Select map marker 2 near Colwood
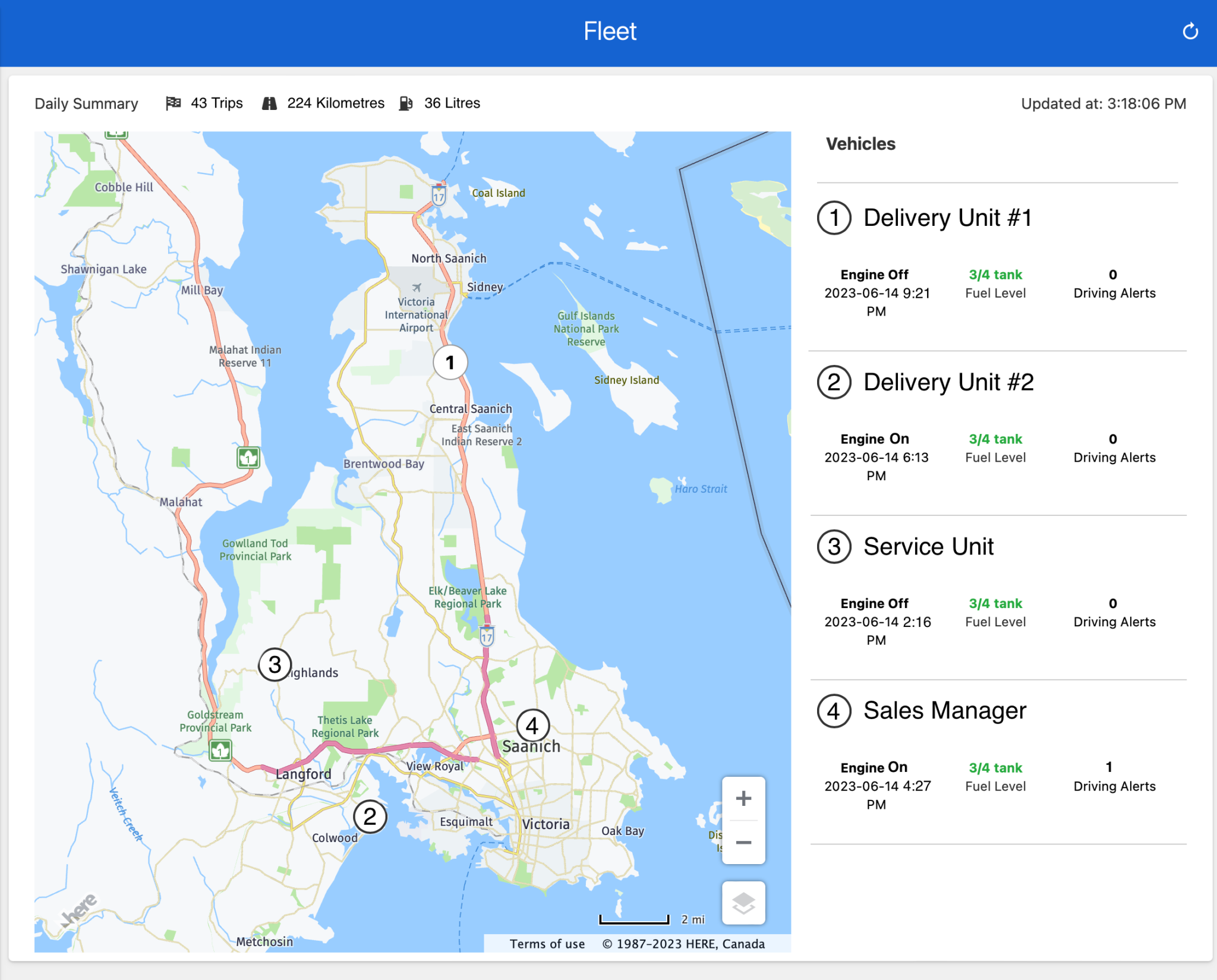This screenshot has width=1217, height=980. (370, 817)
